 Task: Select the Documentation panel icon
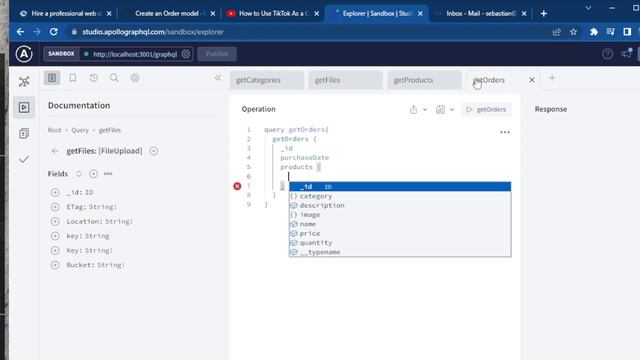click(x=52, y=78)
